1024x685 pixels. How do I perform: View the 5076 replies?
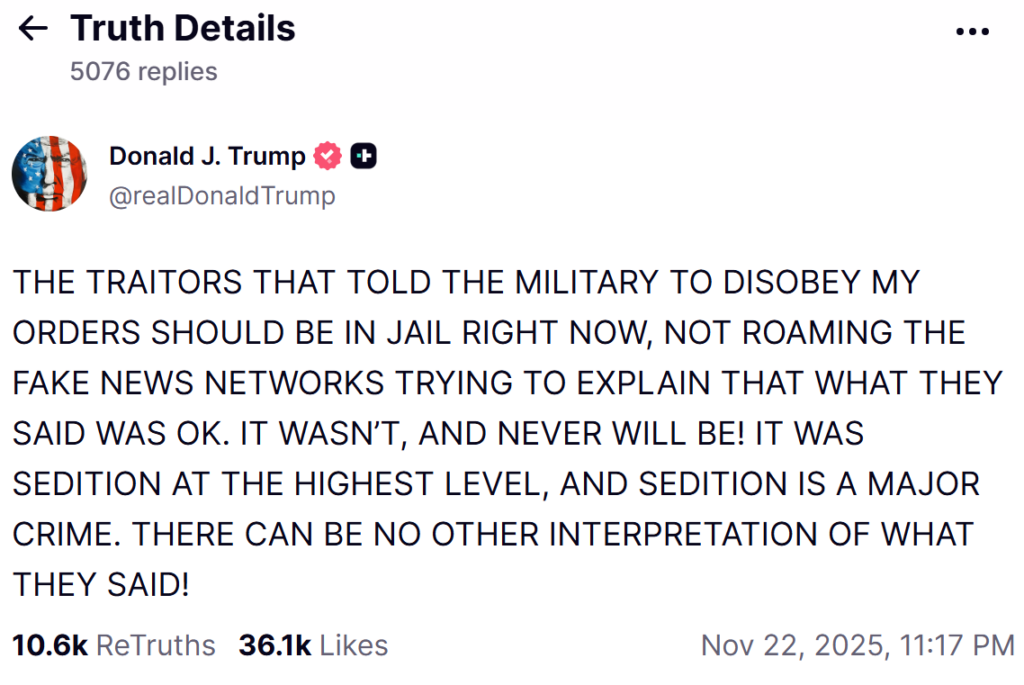[143, 71]
